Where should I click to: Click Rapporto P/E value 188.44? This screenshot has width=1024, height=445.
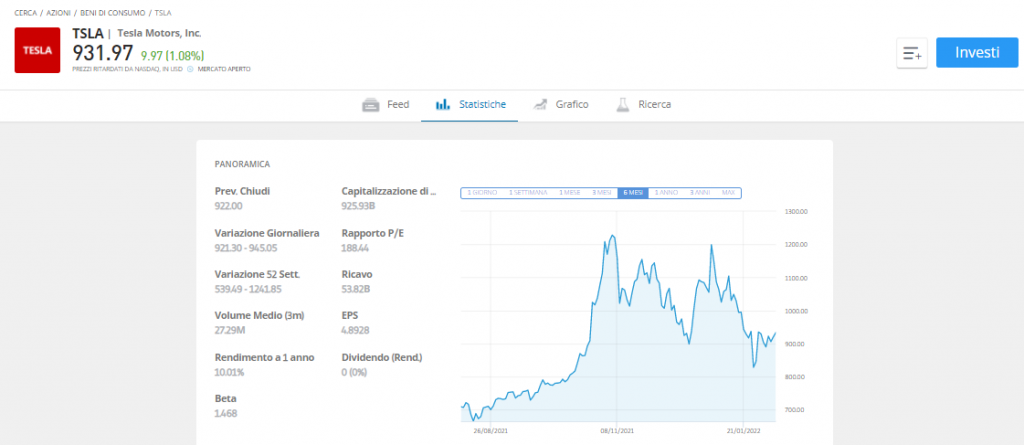(x=355, y=248)
